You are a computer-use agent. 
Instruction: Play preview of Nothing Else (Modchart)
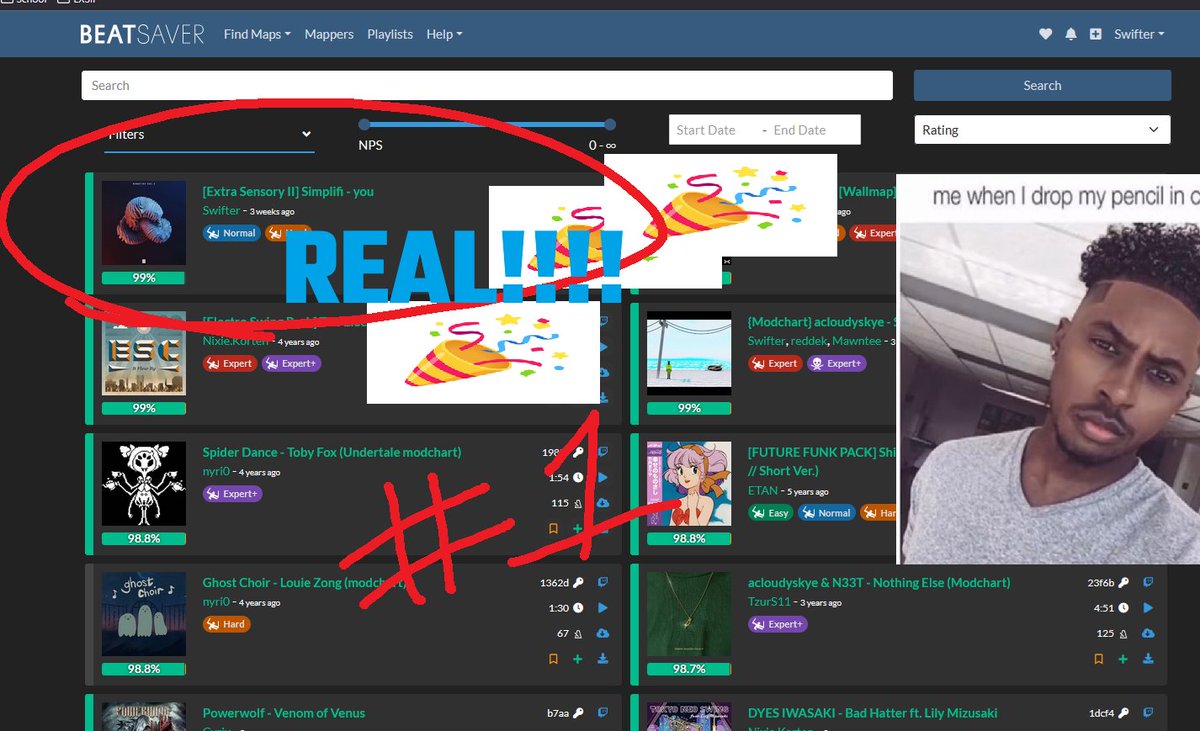tap(1148, 608)
